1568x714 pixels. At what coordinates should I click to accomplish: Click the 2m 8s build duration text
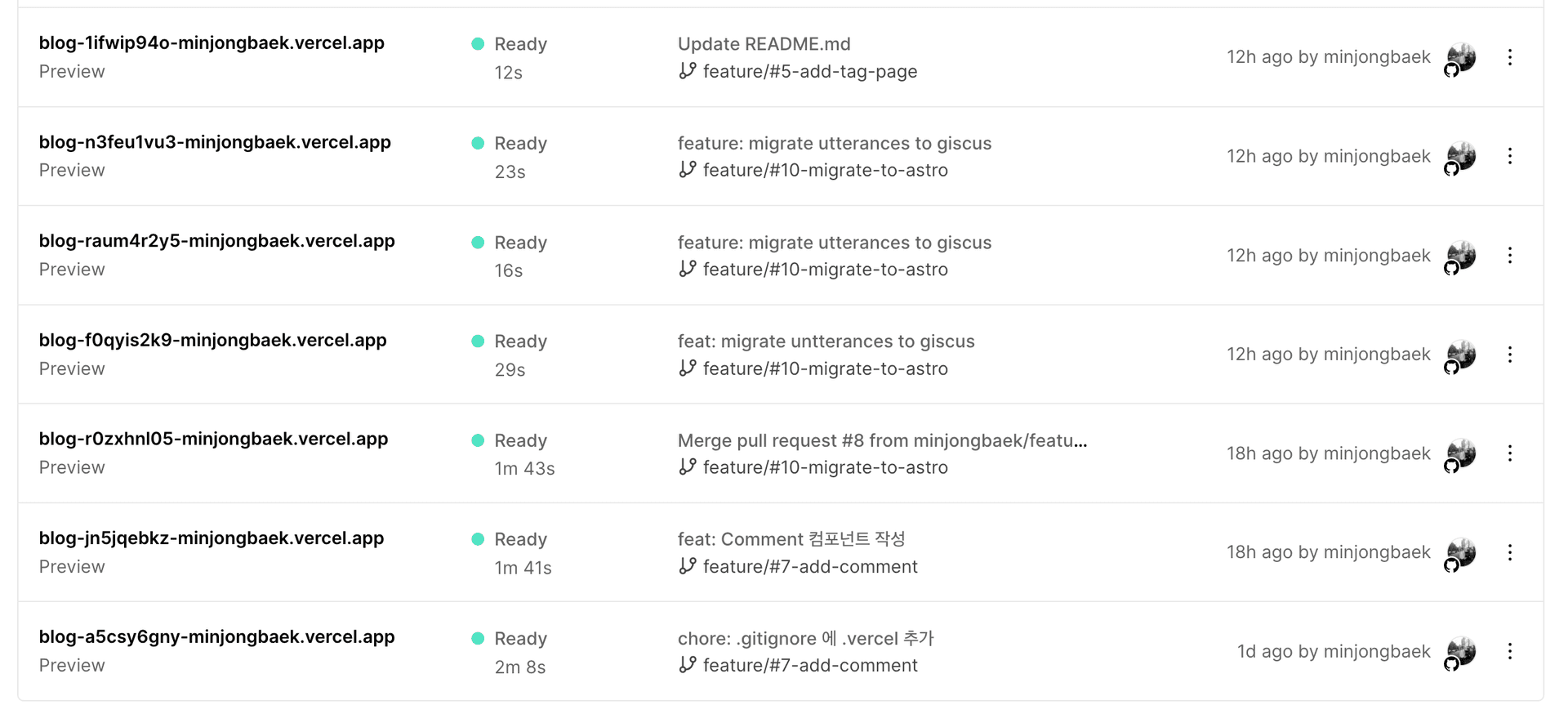point(521,667)
